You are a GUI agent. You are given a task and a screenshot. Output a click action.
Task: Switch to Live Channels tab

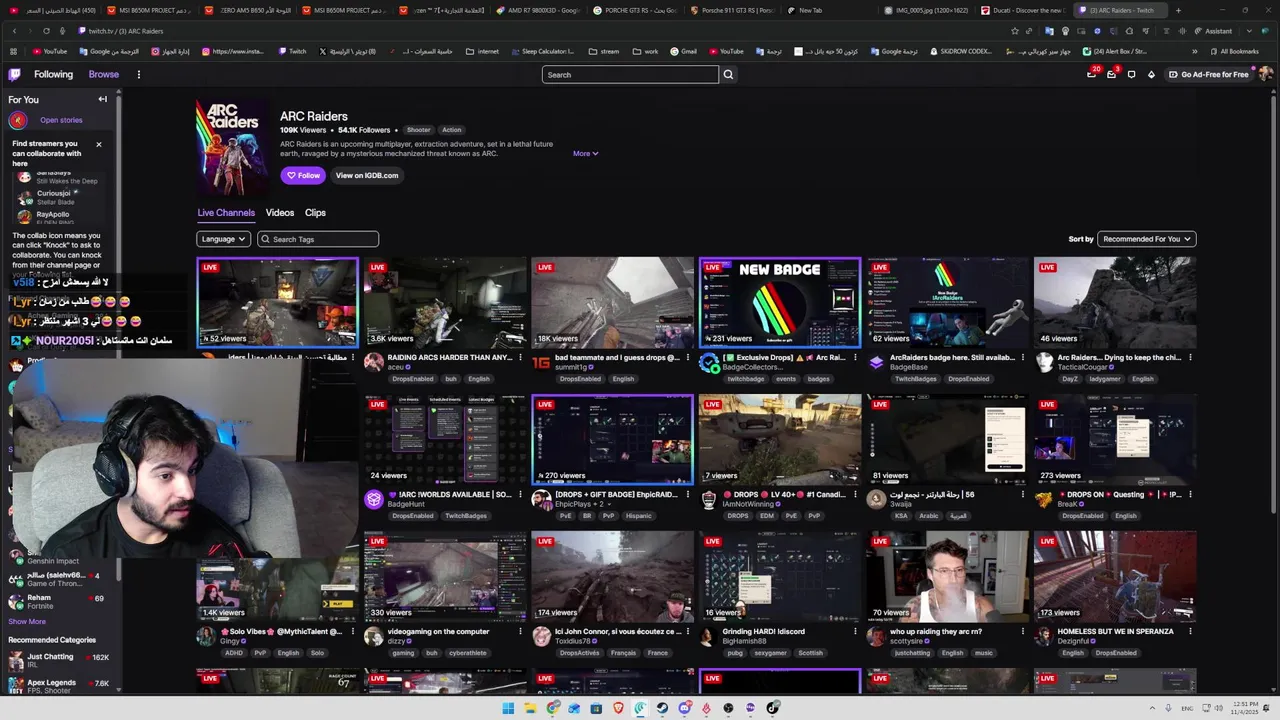point(226,212)
